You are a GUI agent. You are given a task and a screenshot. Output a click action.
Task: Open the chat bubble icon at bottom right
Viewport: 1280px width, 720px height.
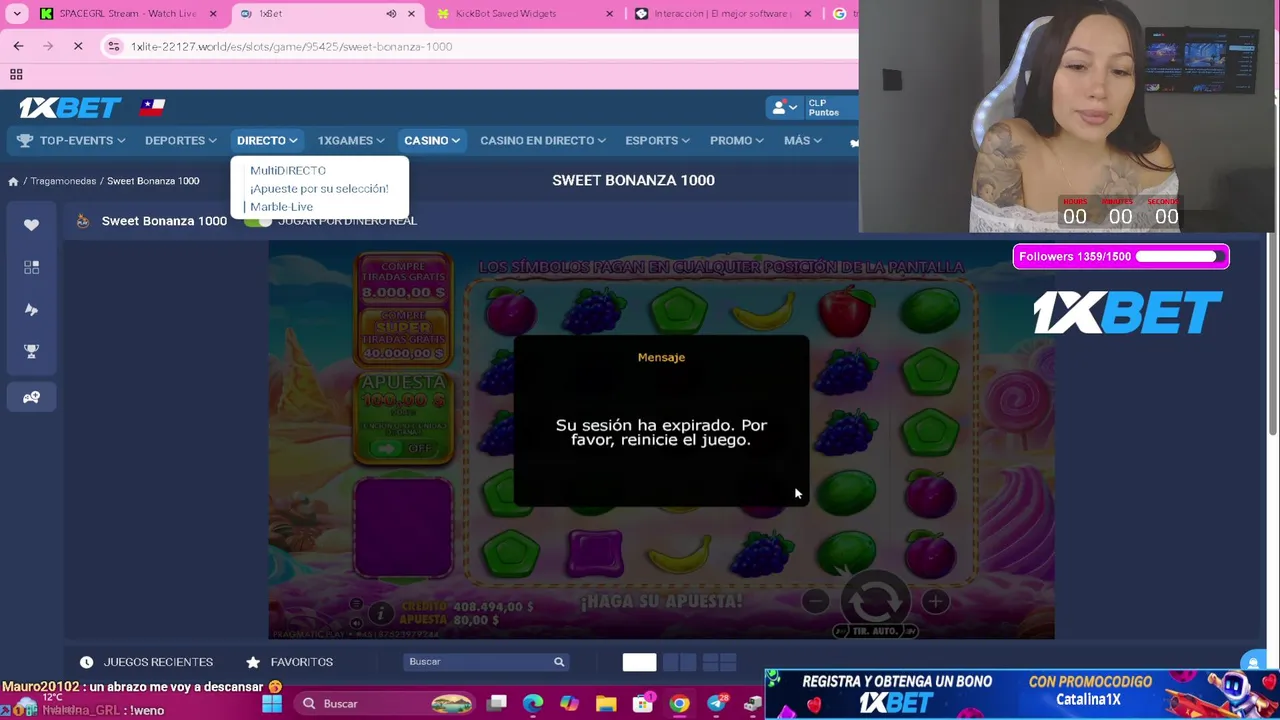[x=1253, y=662]
